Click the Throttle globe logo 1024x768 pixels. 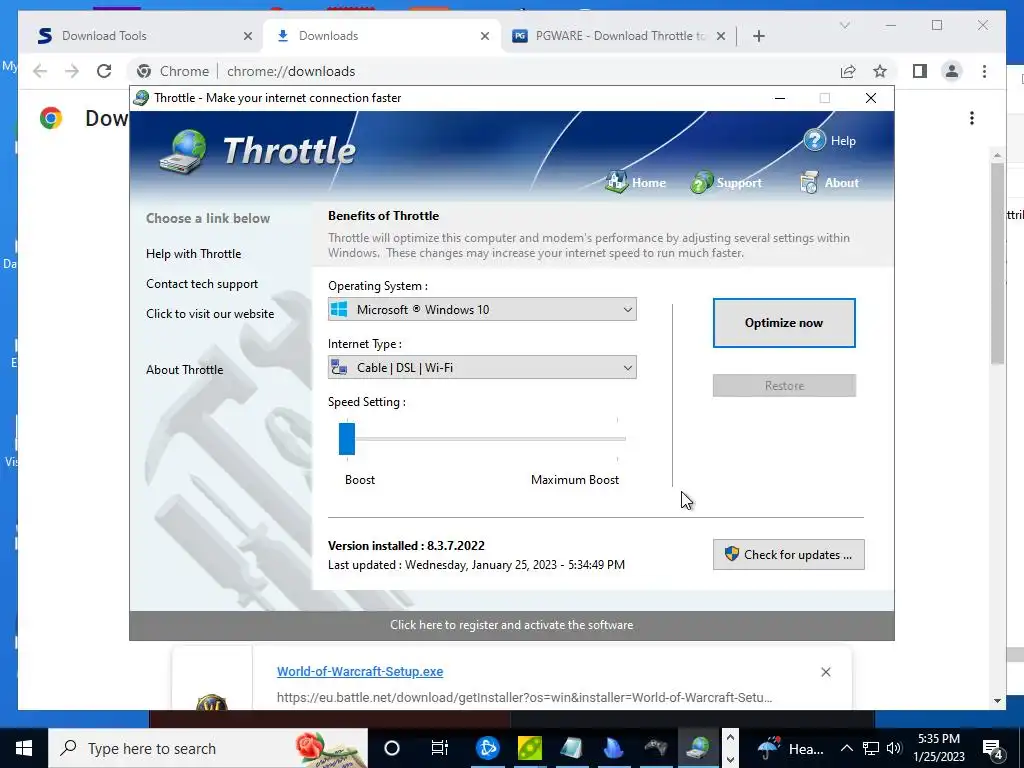coord(184,151)
